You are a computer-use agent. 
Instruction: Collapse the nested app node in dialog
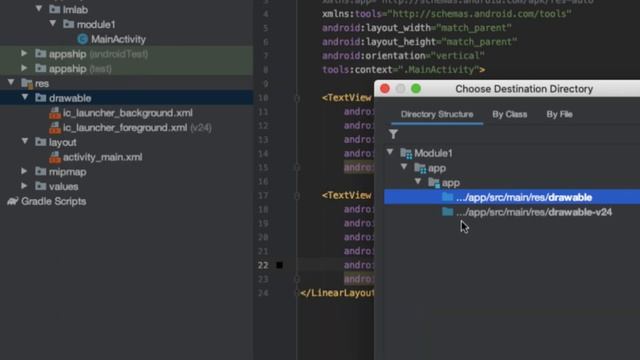[418, 182]
